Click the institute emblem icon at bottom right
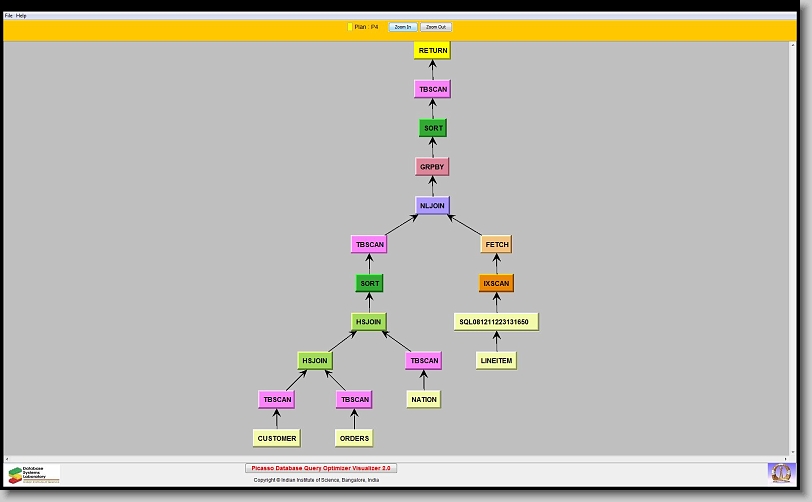 (x=780, y=471)
